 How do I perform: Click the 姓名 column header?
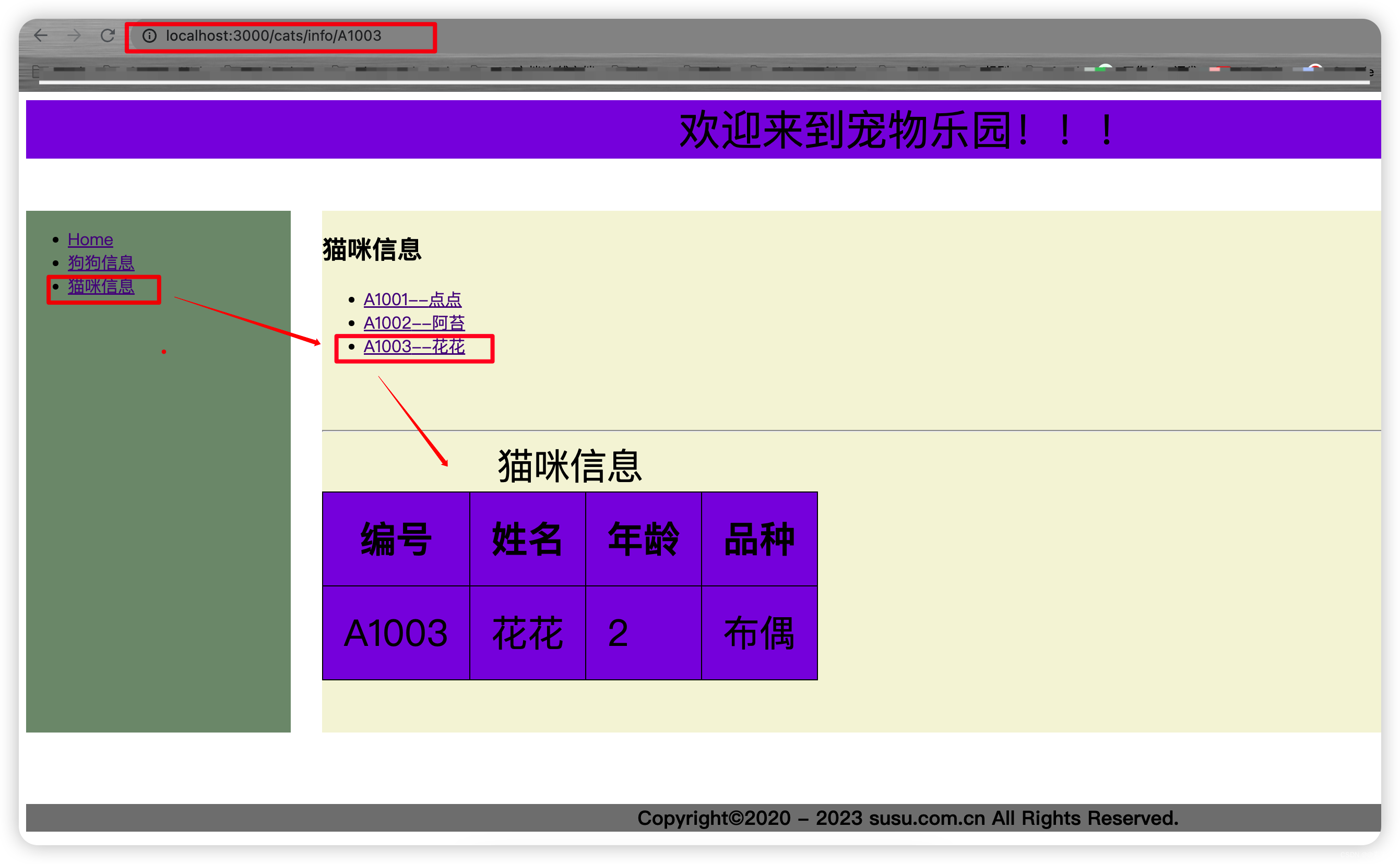click(x=528, y=539)
